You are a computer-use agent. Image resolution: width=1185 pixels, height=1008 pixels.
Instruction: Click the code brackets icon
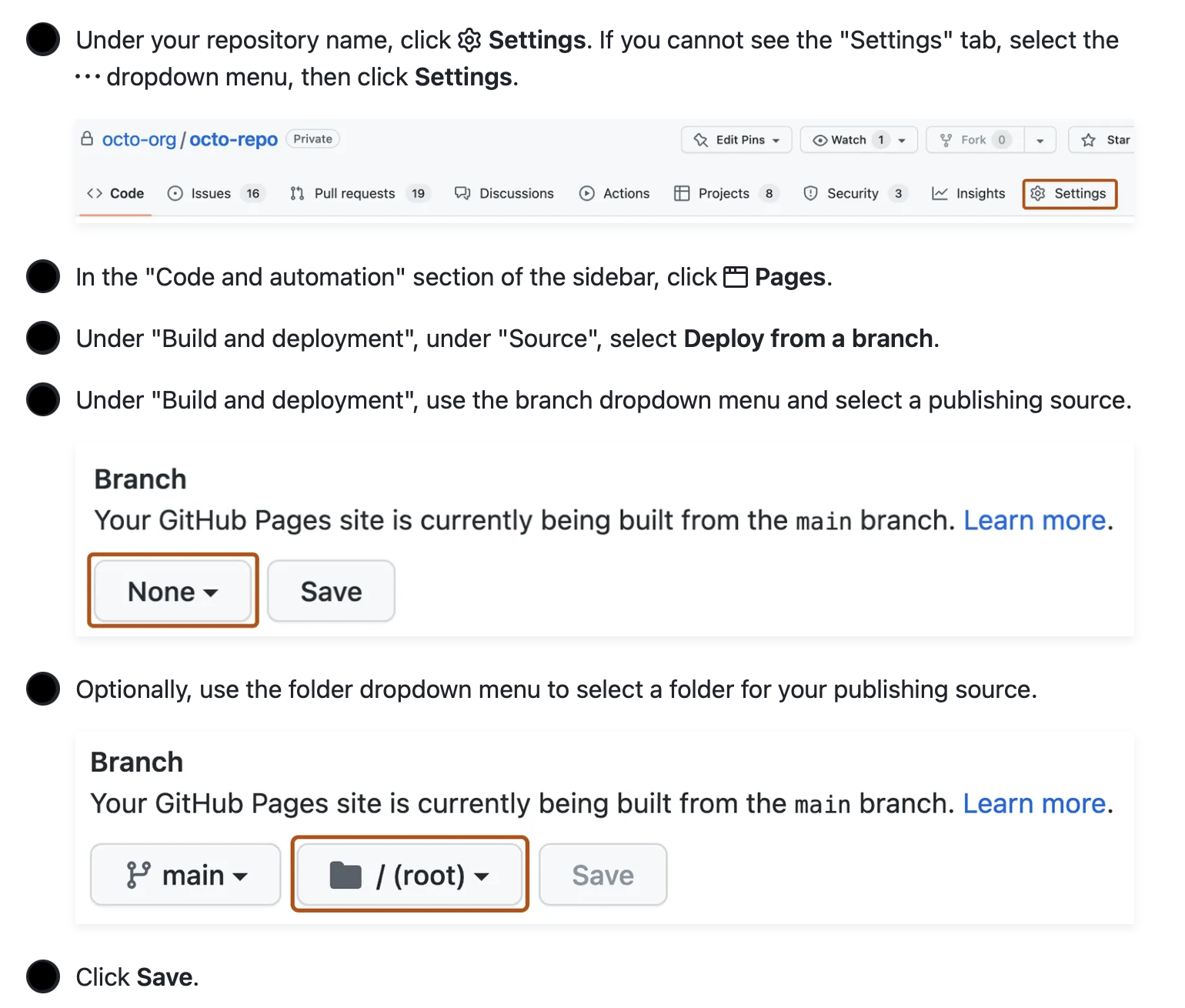[x=95, y=193]
